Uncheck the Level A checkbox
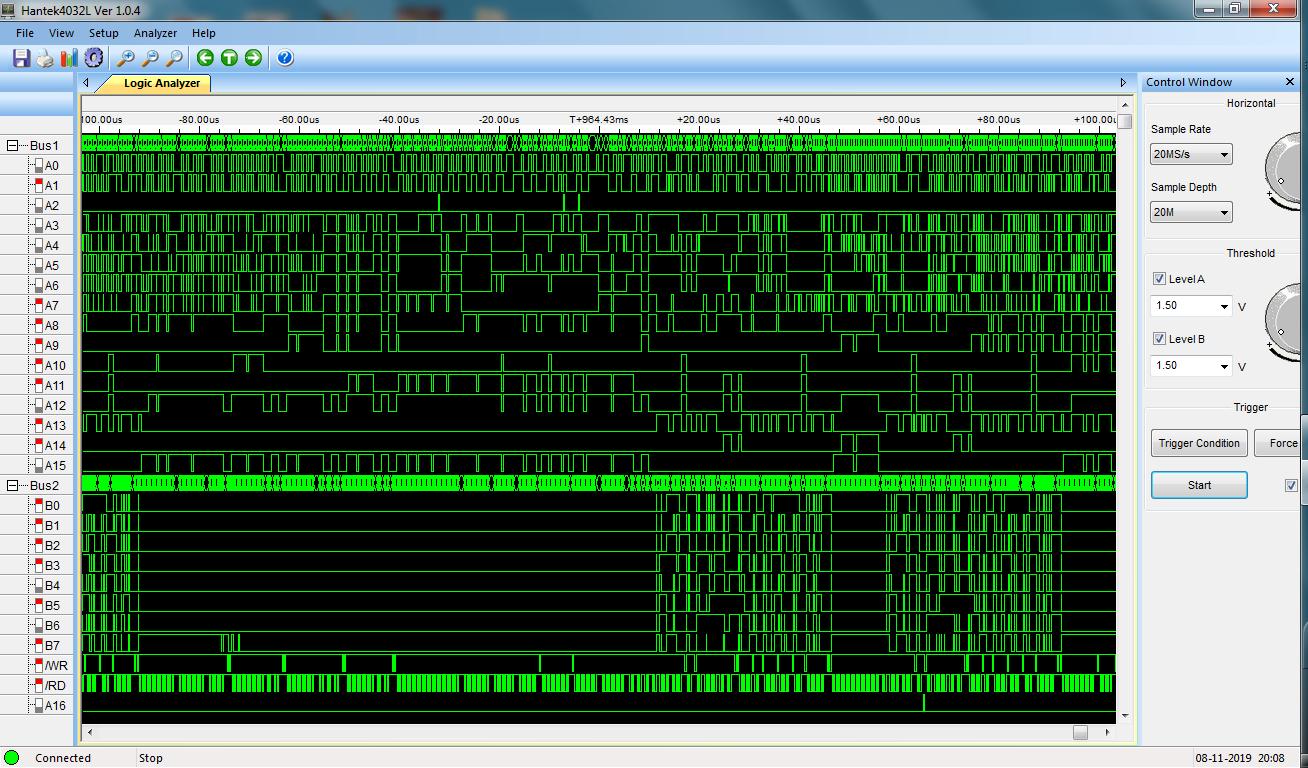The height and width of the screenshot is (768, 1308). point(1159,279)
